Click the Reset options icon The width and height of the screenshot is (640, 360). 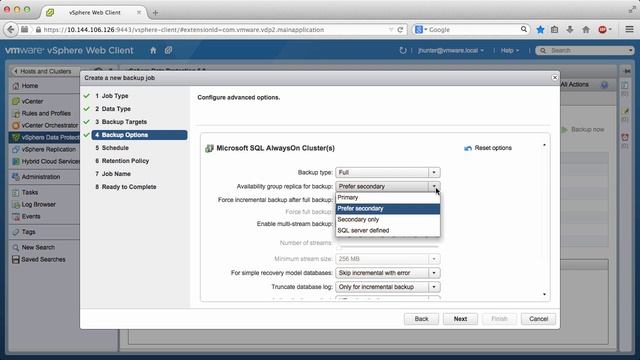(468, 148)
